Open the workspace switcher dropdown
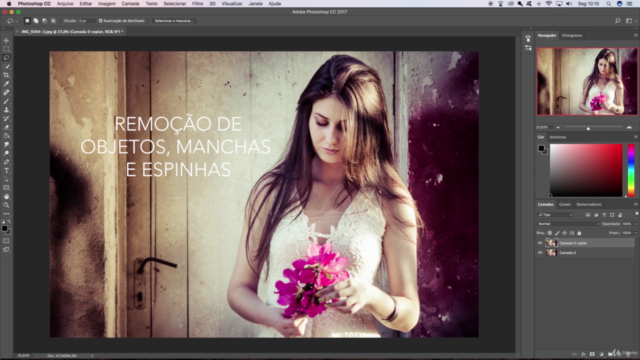This screenshot has height=360, width=640. click(630, 21)
